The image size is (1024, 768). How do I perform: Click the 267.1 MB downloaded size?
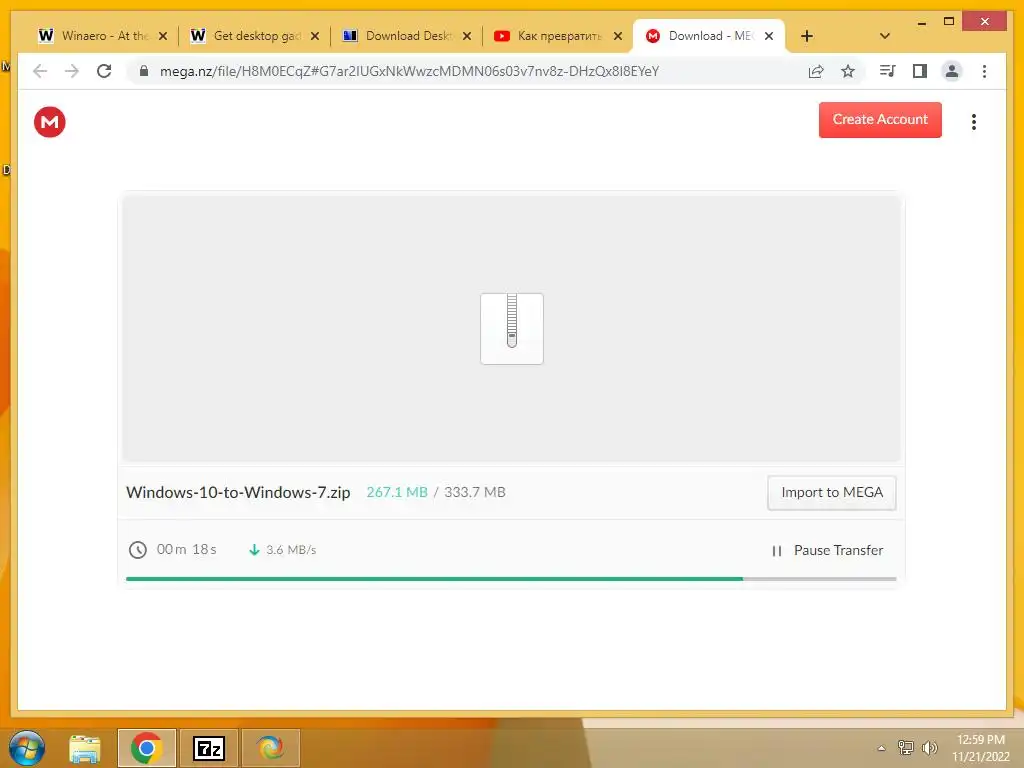coord(397,492)
